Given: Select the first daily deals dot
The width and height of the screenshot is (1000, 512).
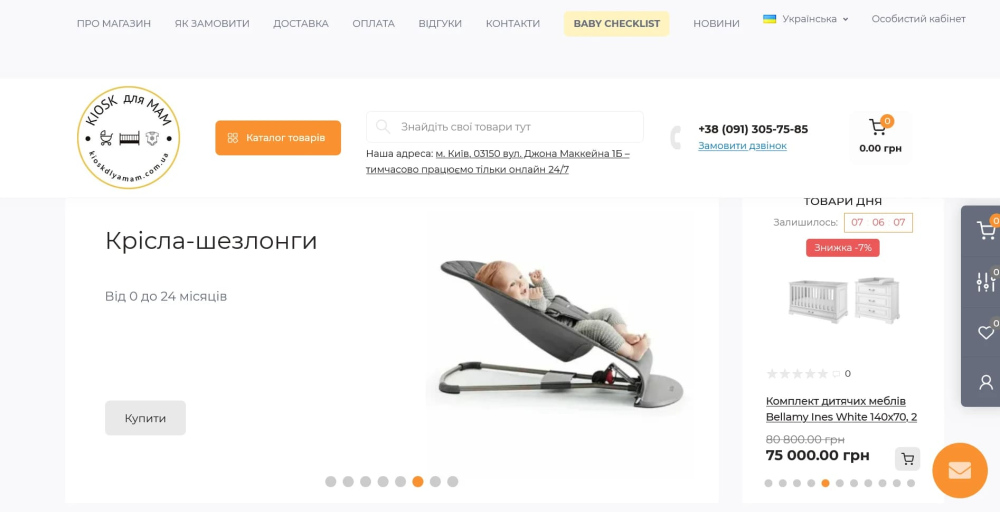Looking at the screenshot, I should point(768,483).
